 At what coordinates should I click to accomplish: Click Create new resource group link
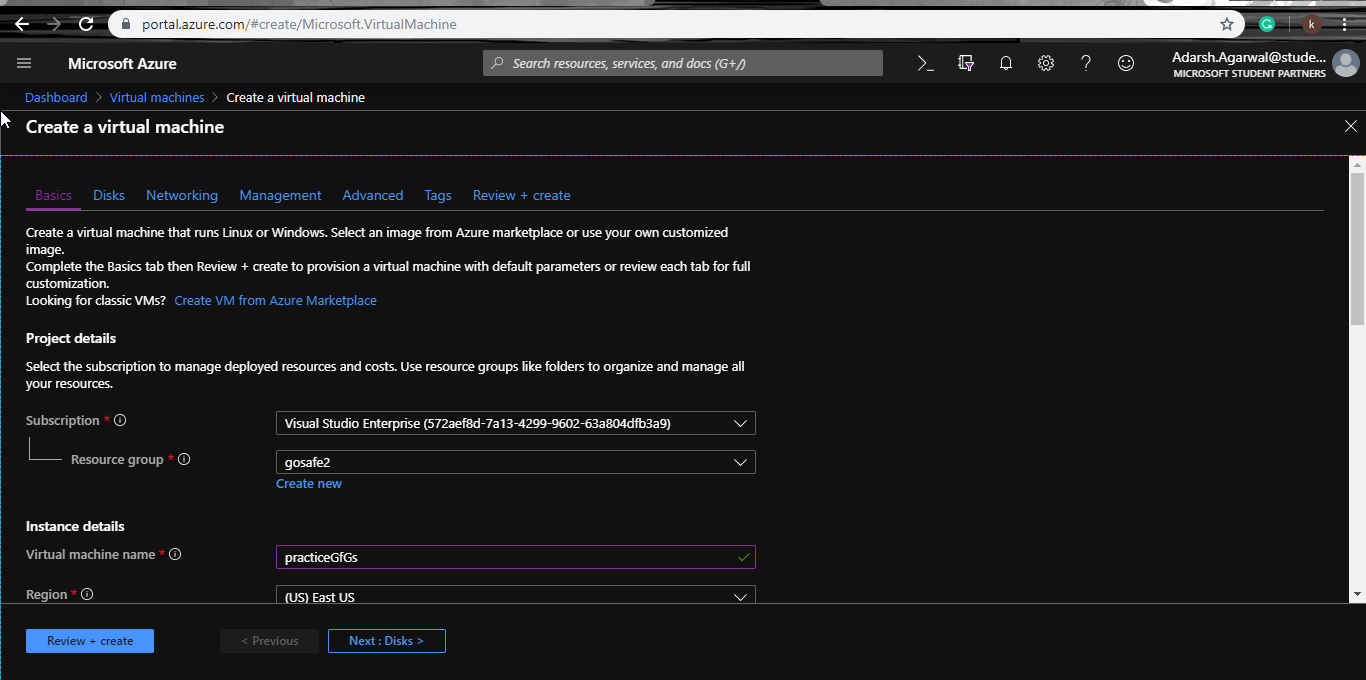click(x=309, y=484)
